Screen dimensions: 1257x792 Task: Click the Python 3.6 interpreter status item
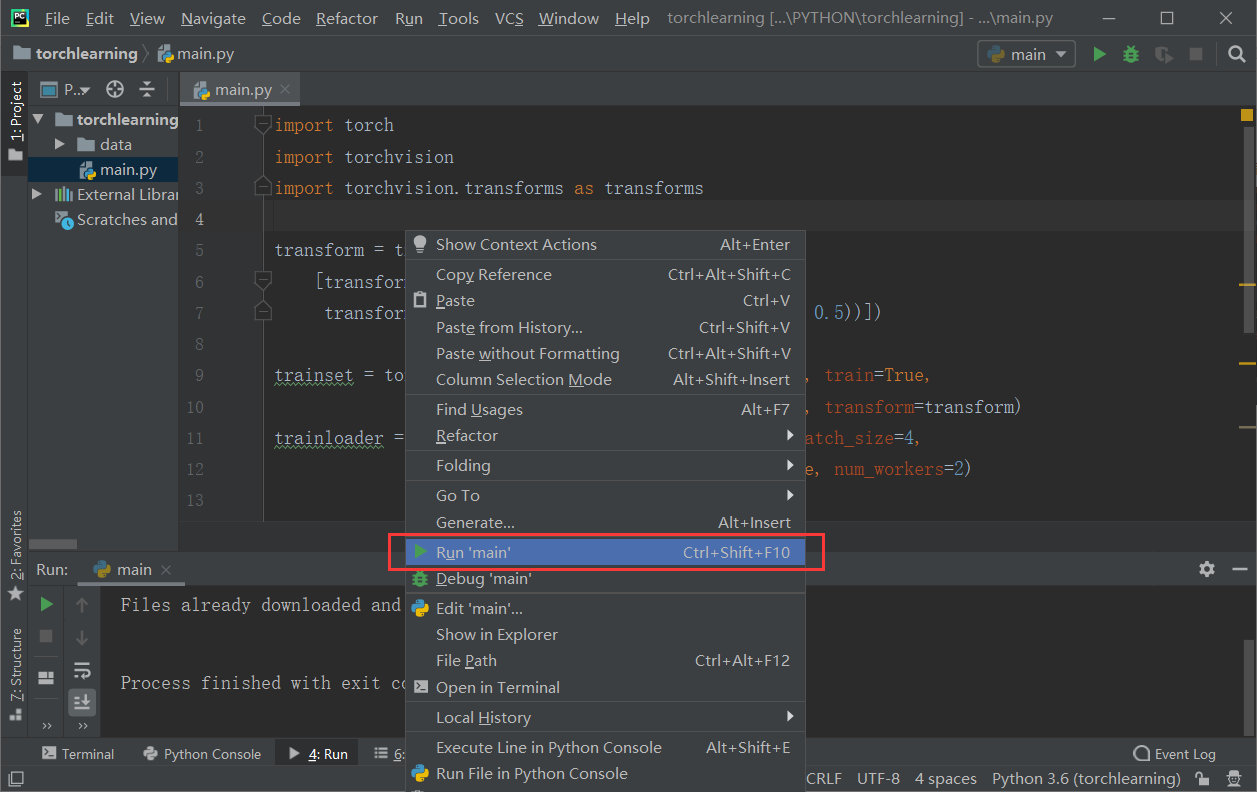(x=1085, y=777)
